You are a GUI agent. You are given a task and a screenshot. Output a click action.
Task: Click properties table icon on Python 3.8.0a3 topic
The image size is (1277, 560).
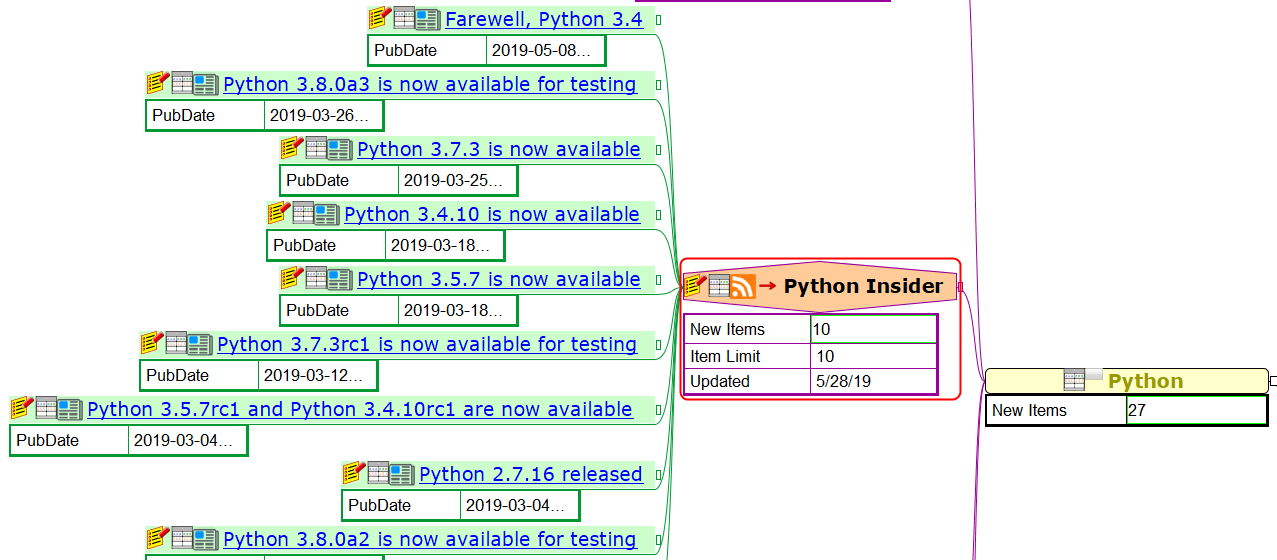182,82
